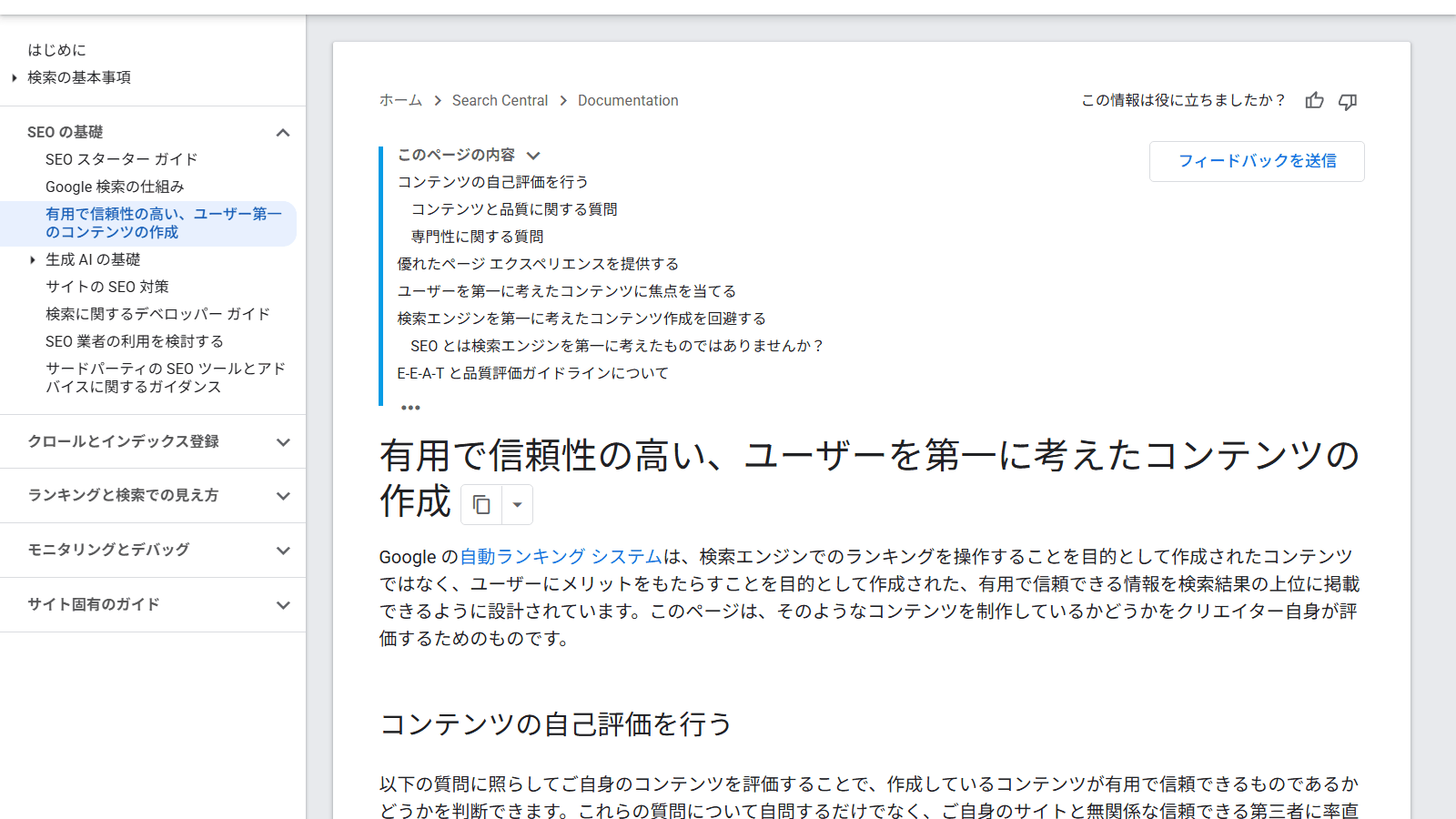
Task: Click the コンテンツの自己評価を行う heading
Action: pyautogui.click(x=556, y=724)
